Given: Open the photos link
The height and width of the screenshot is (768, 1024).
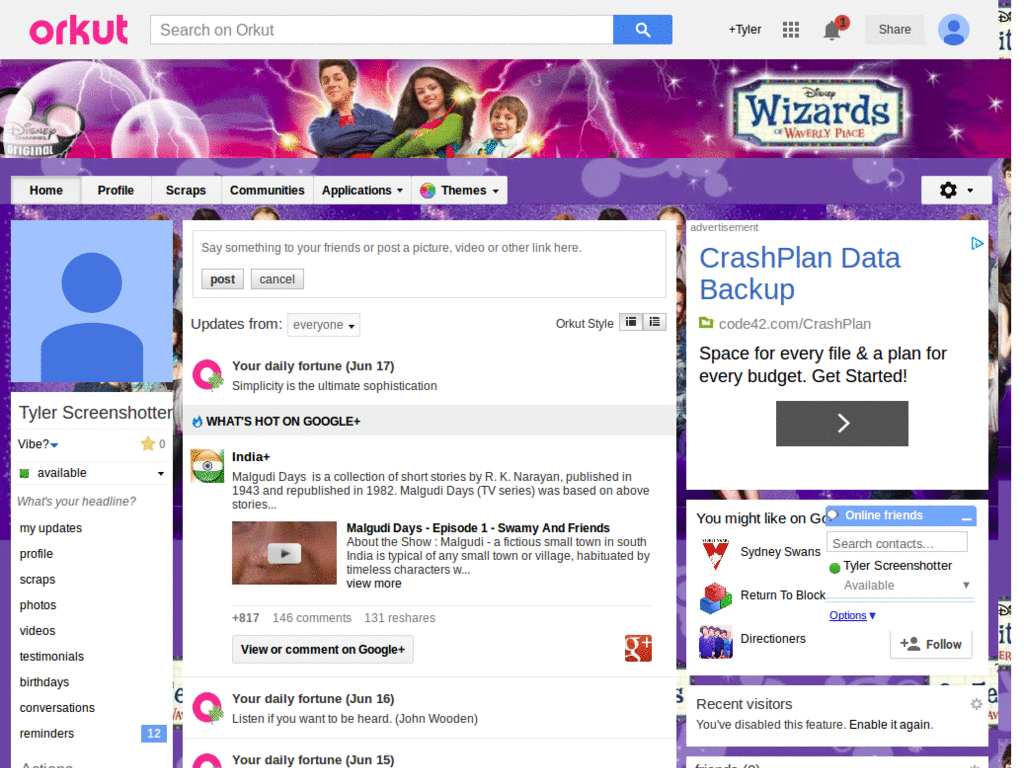Looking at the screenshot, I should (38, 605).
